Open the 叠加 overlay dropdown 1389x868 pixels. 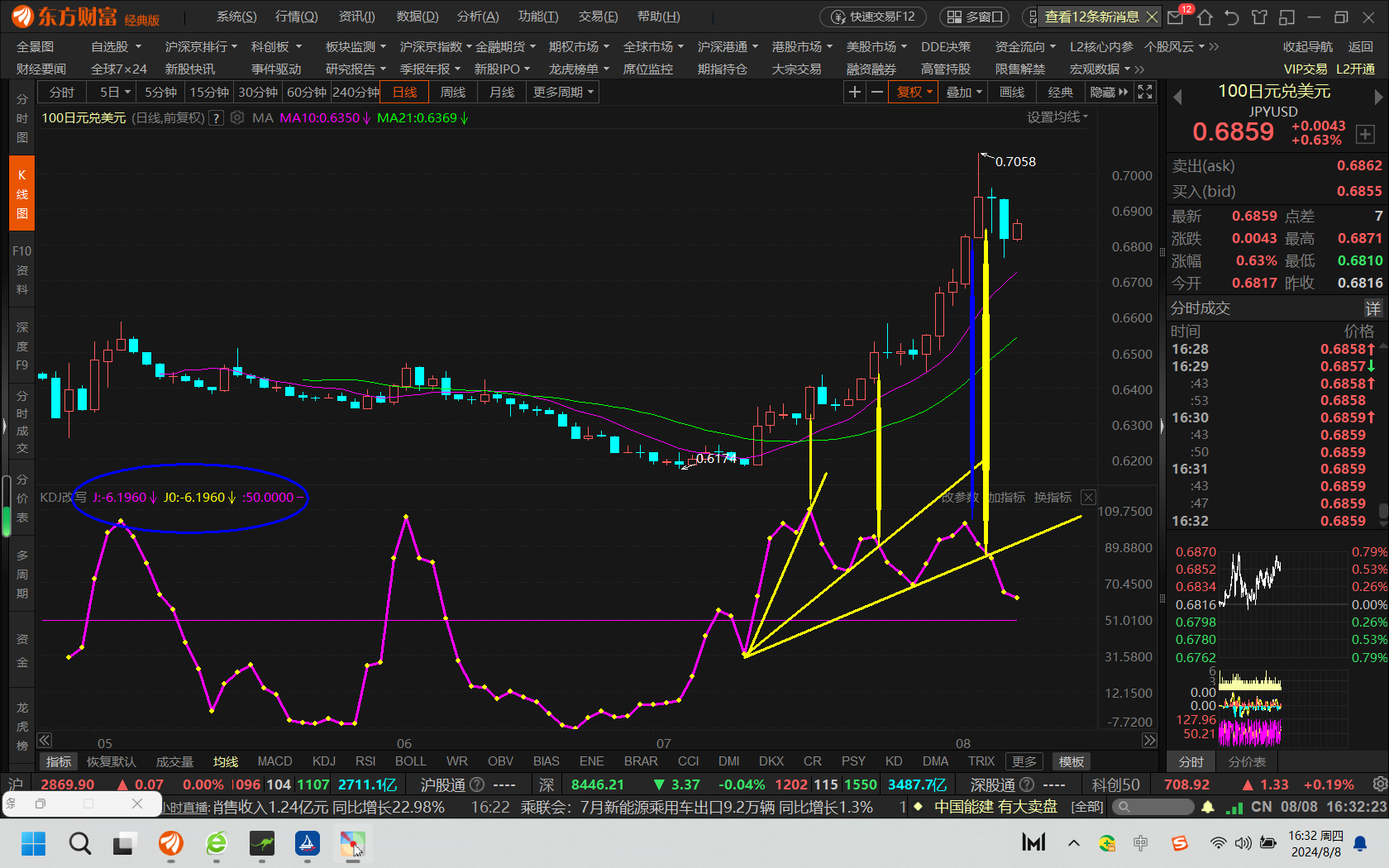(963, 92)
